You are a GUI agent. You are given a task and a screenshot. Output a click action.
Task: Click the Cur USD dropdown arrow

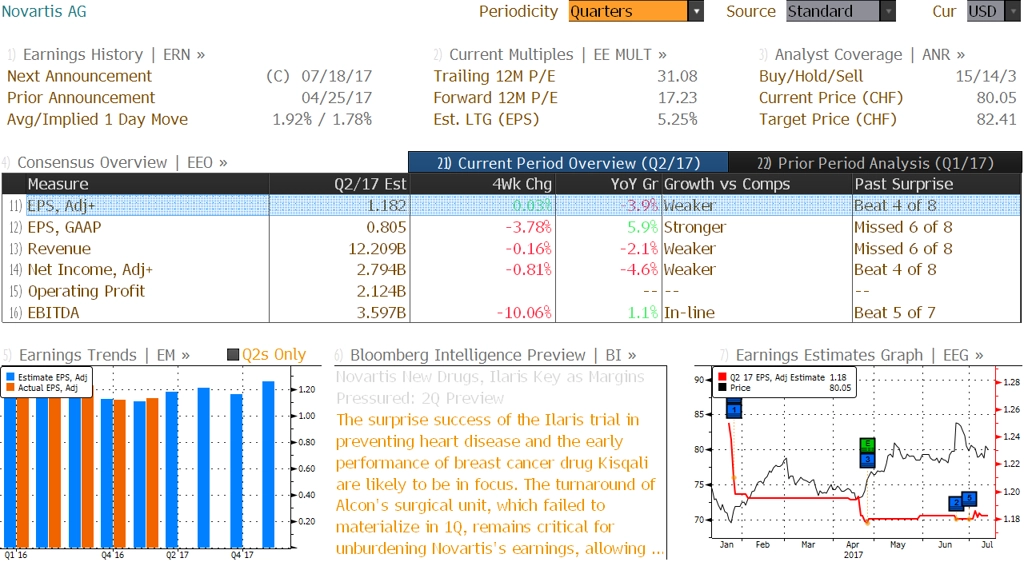point(1013,11)
